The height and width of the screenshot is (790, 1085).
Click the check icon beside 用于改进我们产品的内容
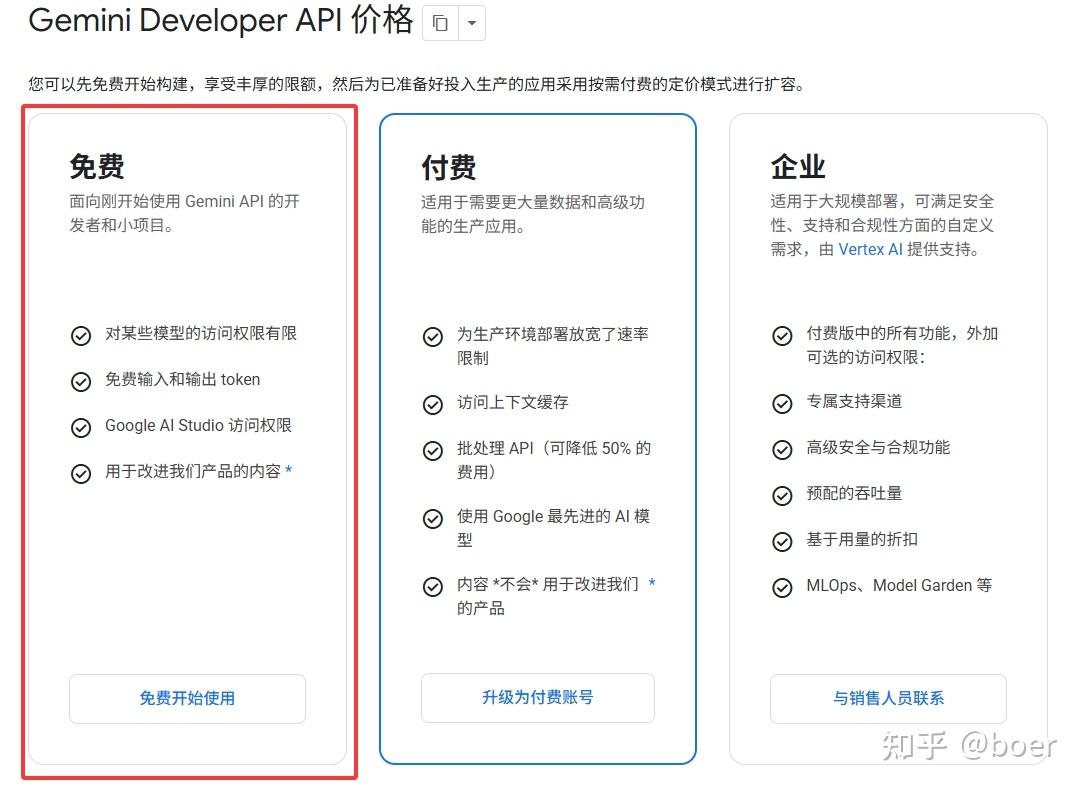pos(81,474)
